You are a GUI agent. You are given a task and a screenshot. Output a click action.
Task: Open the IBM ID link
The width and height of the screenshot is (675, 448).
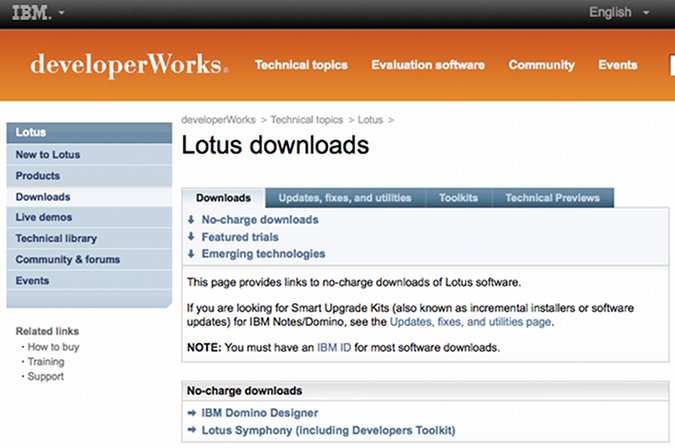[x=334, y=347]
